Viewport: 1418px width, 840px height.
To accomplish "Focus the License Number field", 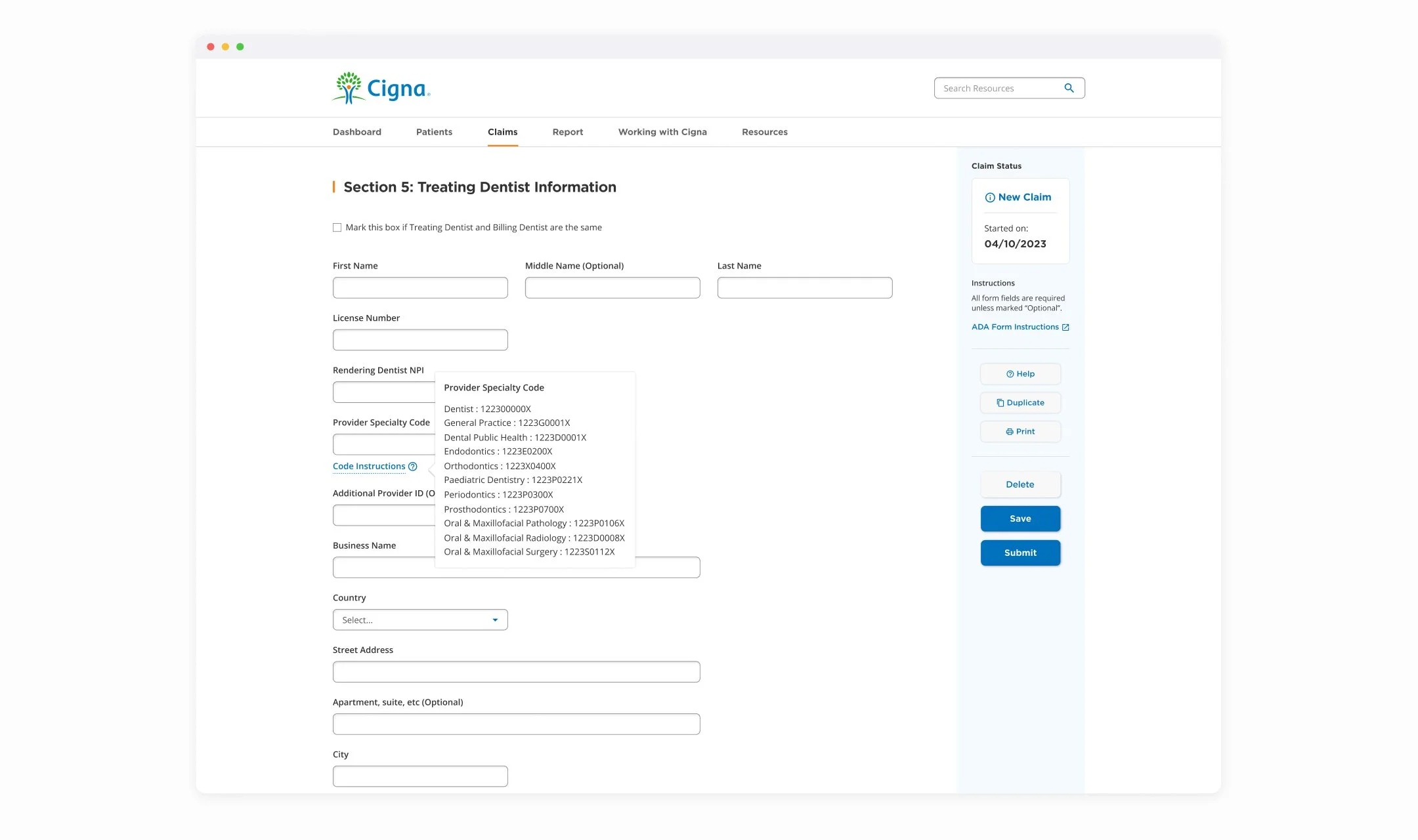I will coord(420,340).
